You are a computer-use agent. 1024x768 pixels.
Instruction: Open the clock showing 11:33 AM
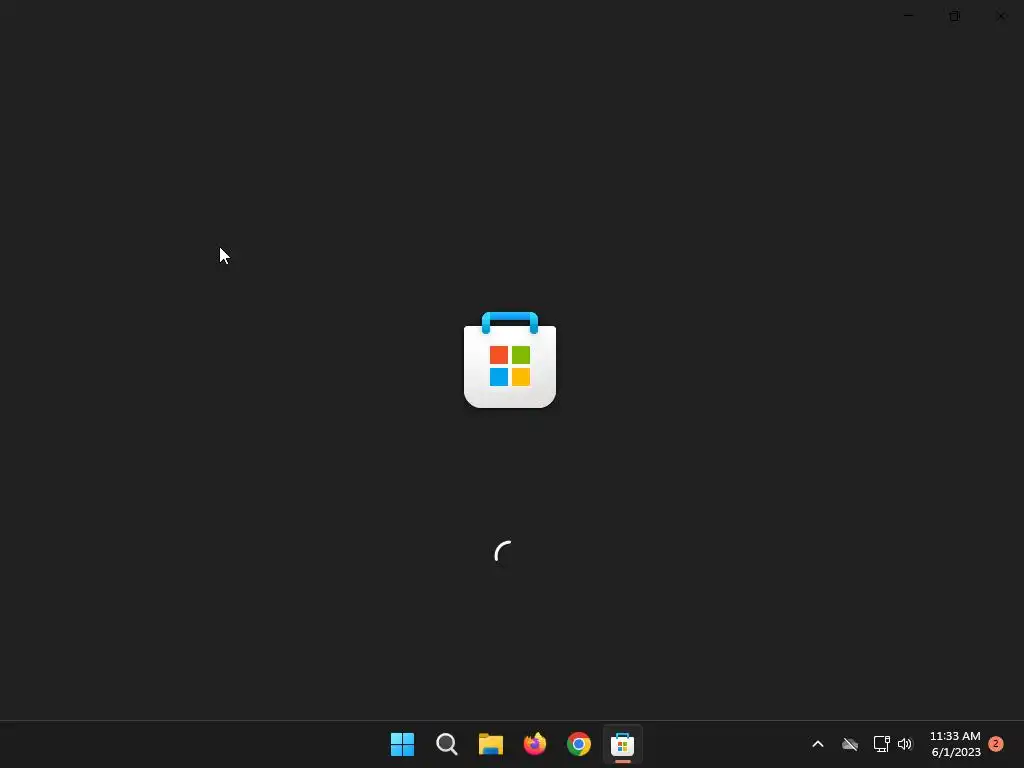955,744
